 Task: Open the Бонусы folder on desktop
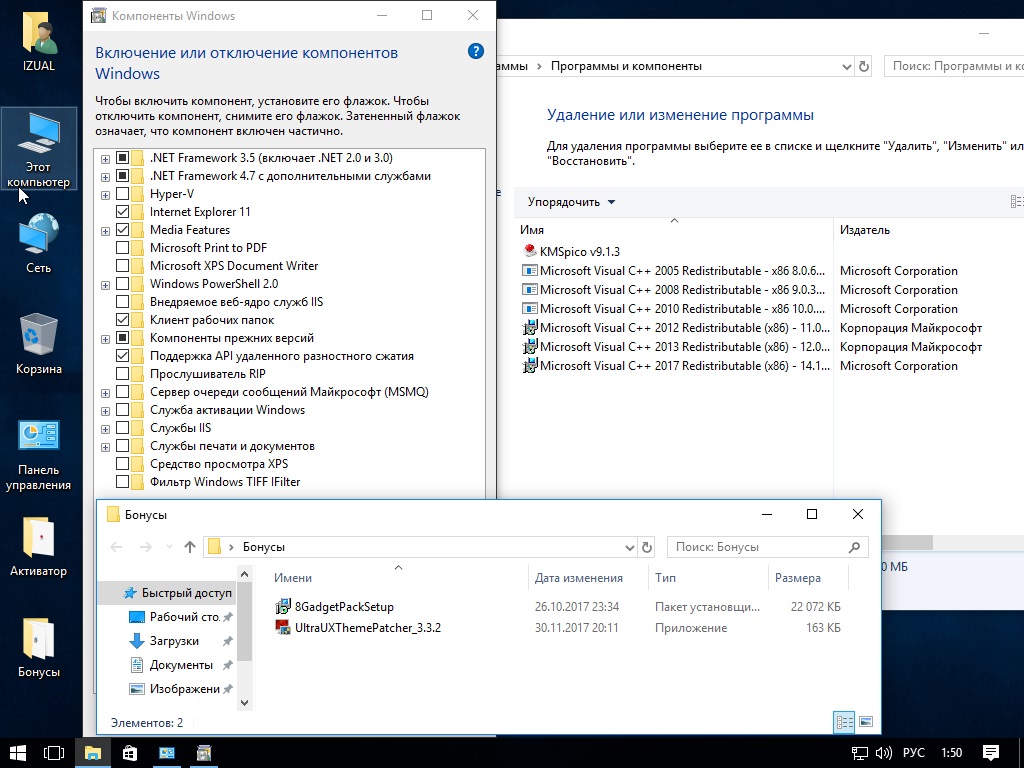tap(39, 647)
